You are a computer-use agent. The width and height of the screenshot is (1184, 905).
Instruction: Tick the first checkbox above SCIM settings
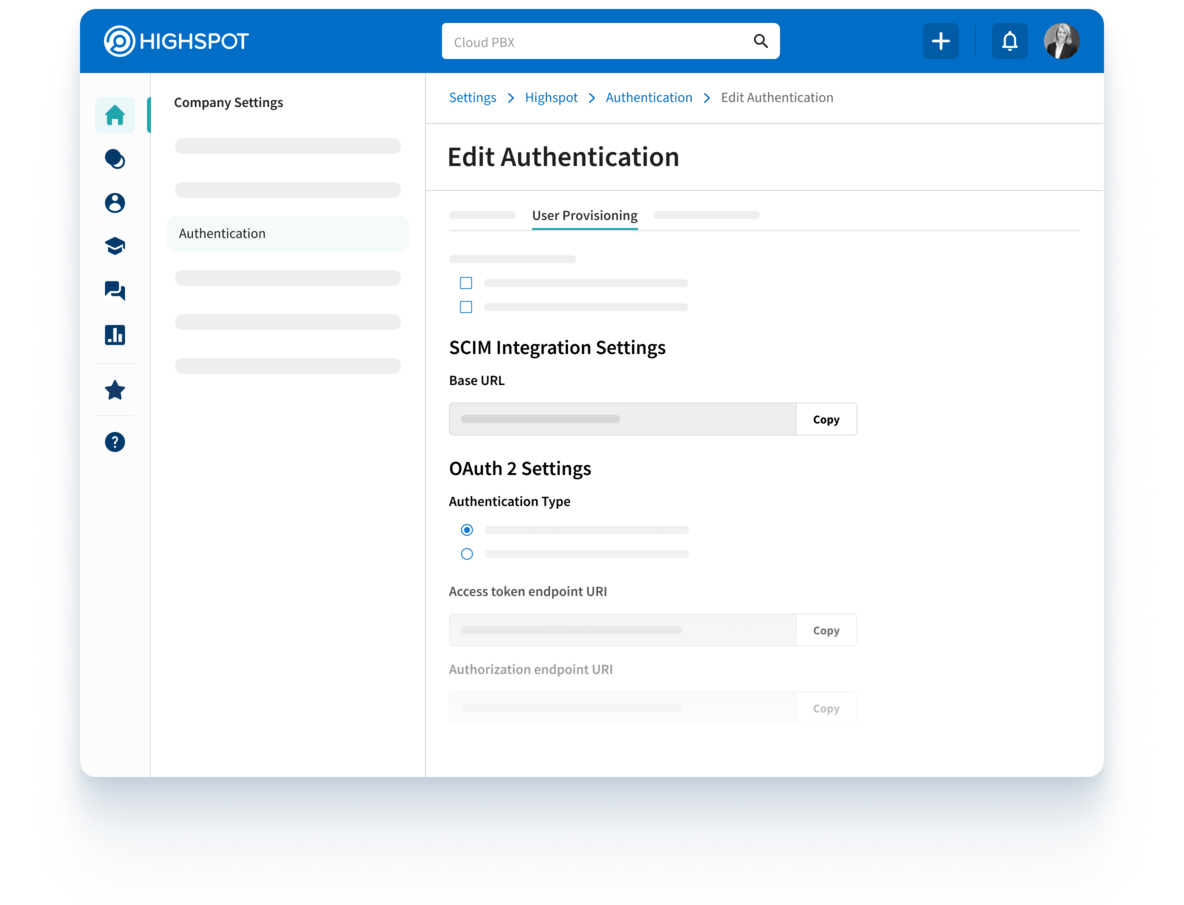pos(466,283)
